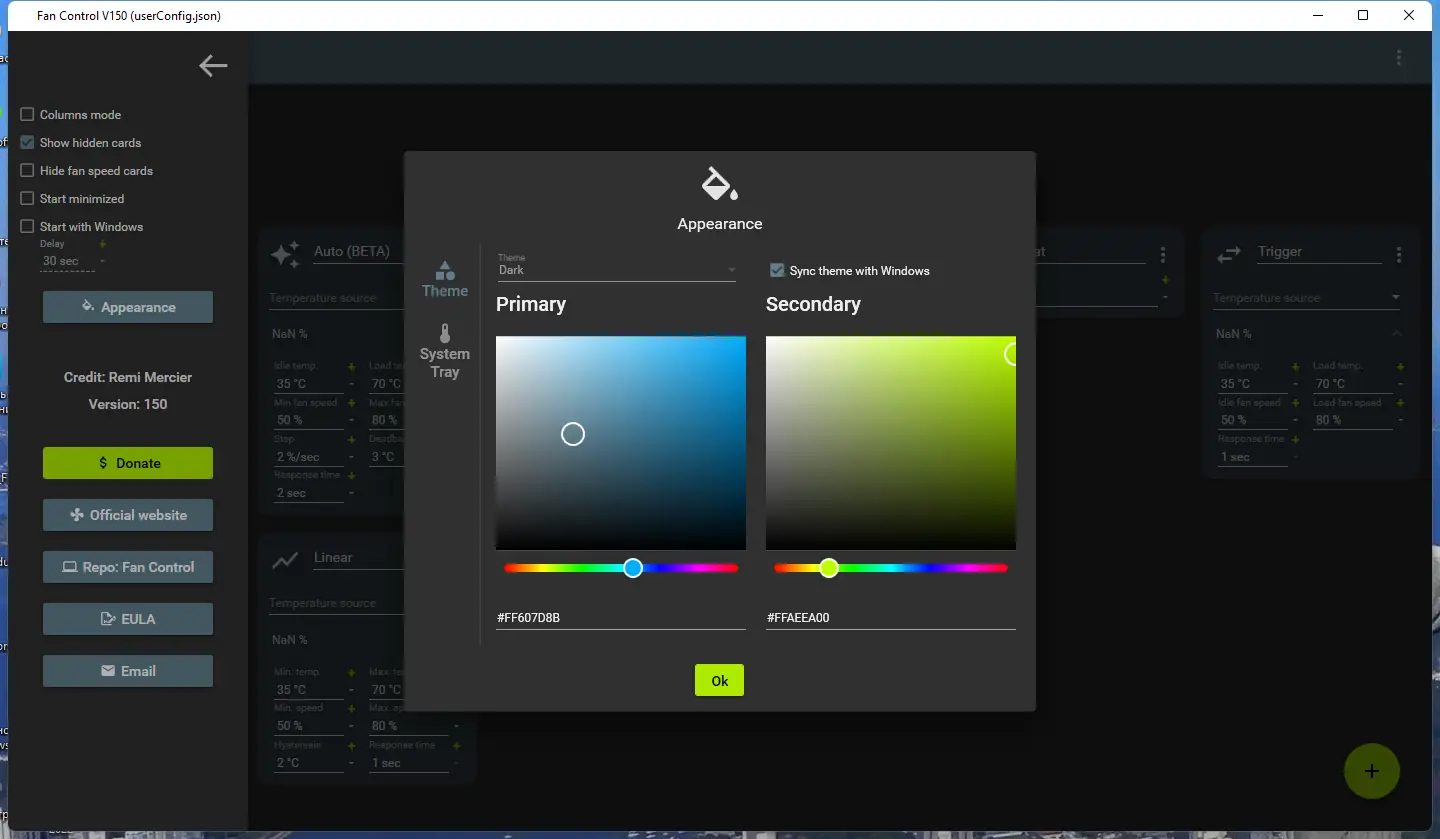Click the "Version: 150" text

(128, 404)
